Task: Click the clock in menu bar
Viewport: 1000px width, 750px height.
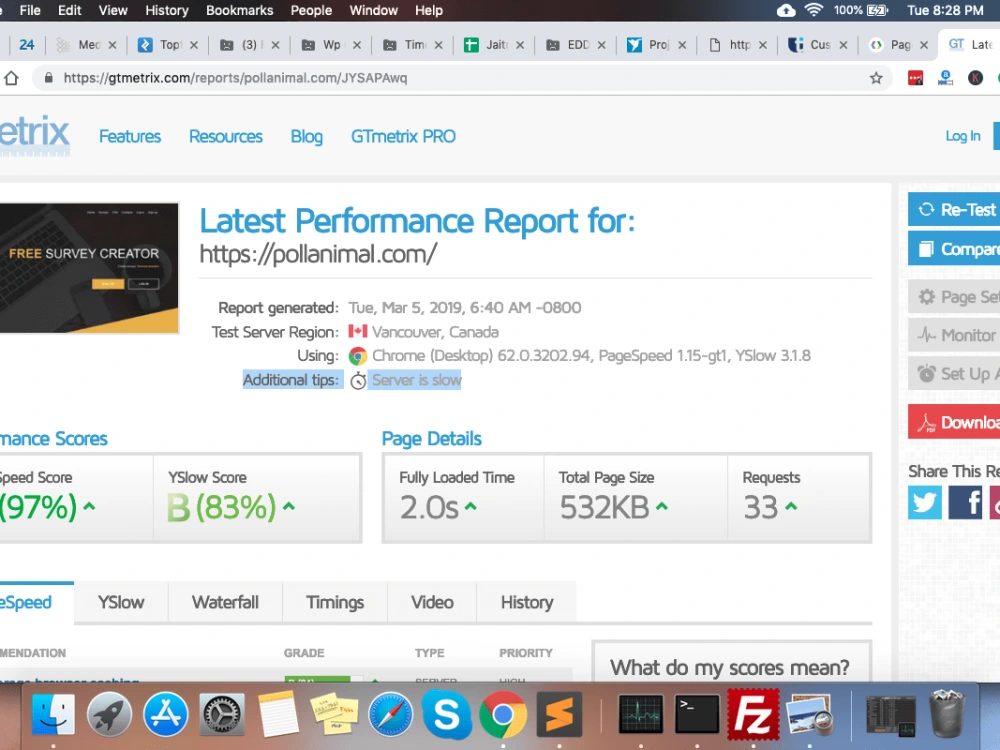Action: pos(945,10)
